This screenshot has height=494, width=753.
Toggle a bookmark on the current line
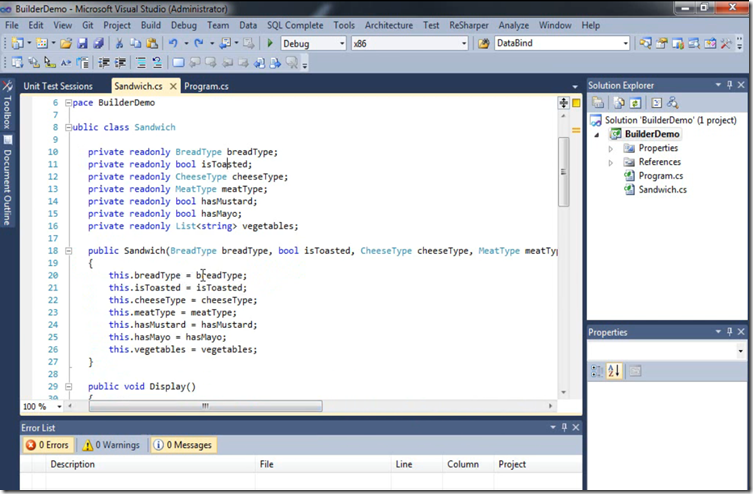click(178, 62)
